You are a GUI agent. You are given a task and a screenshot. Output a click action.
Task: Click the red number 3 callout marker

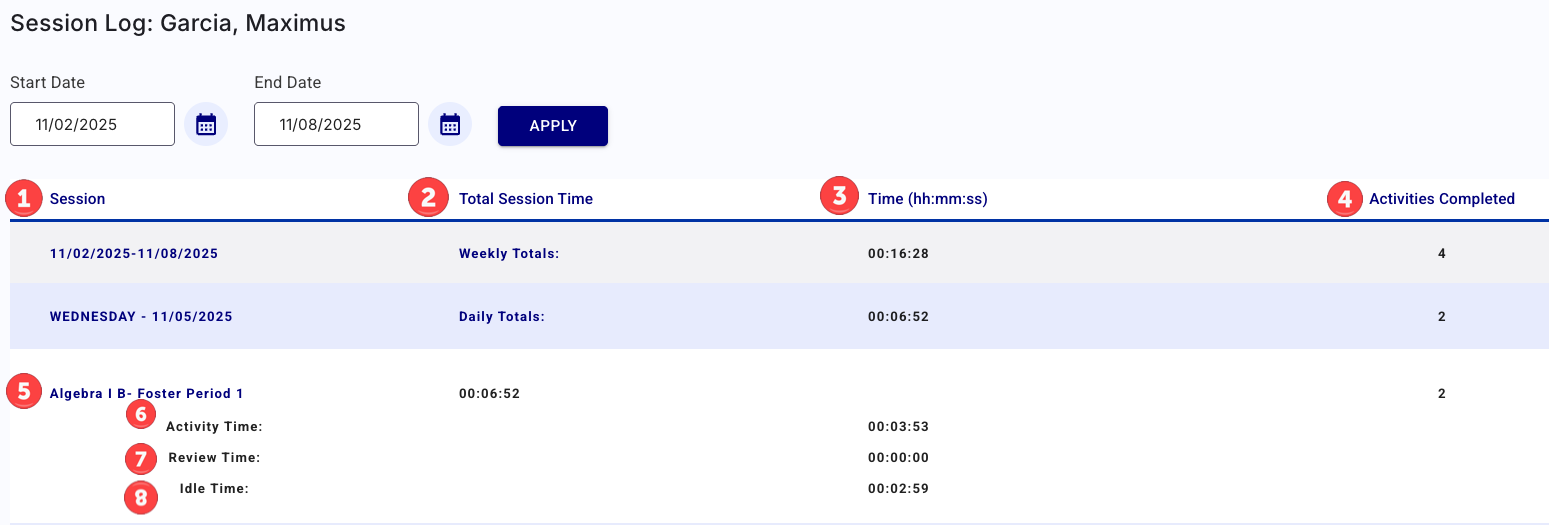(x=839, y=196)
